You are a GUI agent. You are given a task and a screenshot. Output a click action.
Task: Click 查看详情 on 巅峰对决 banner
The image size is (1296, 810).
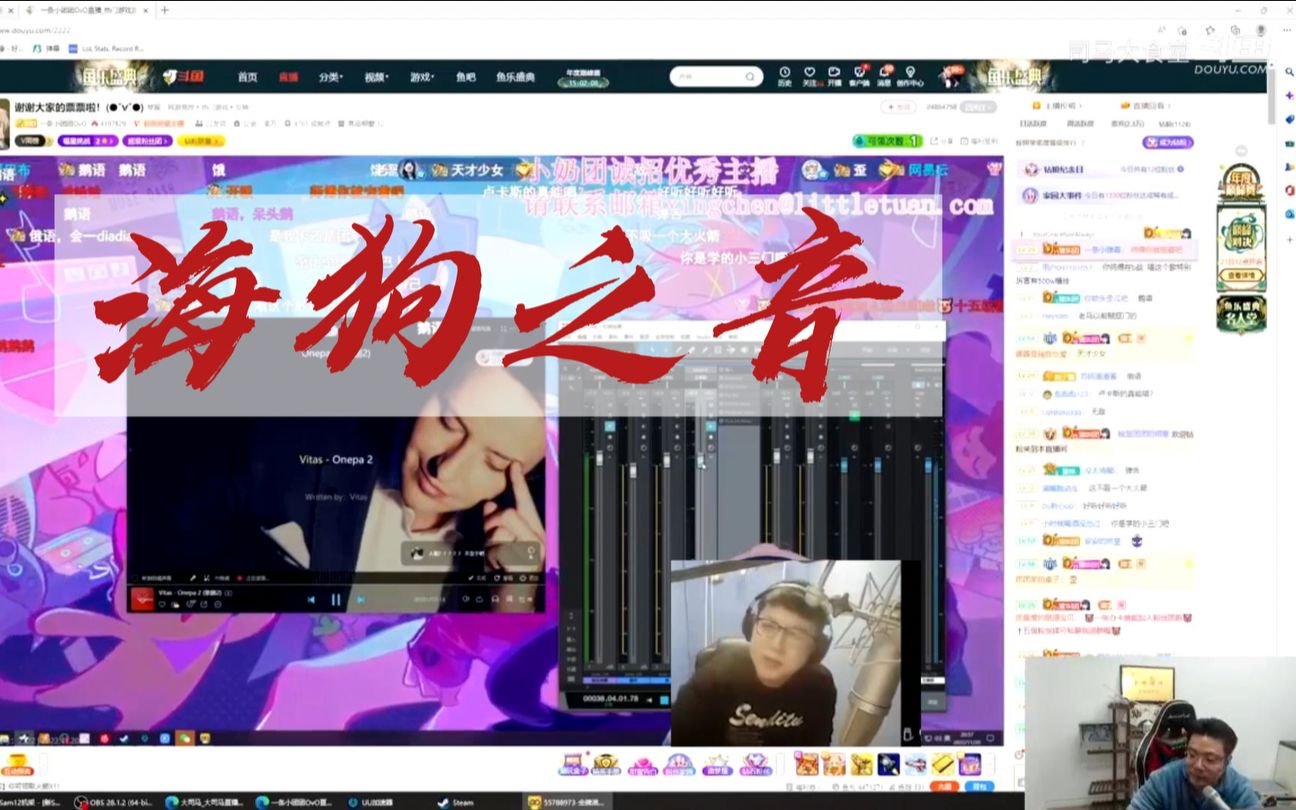pos(1241,275)
